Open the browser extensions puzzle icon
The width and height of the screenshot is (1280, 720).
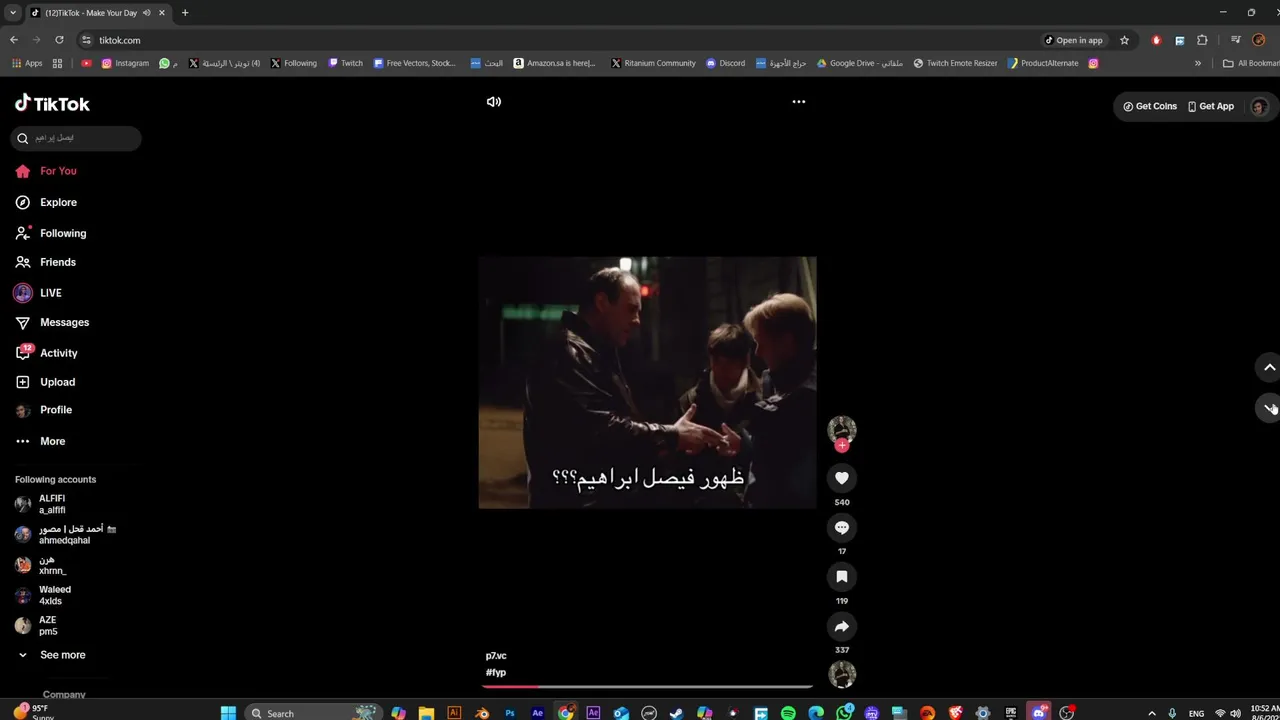pos(1202,40)
